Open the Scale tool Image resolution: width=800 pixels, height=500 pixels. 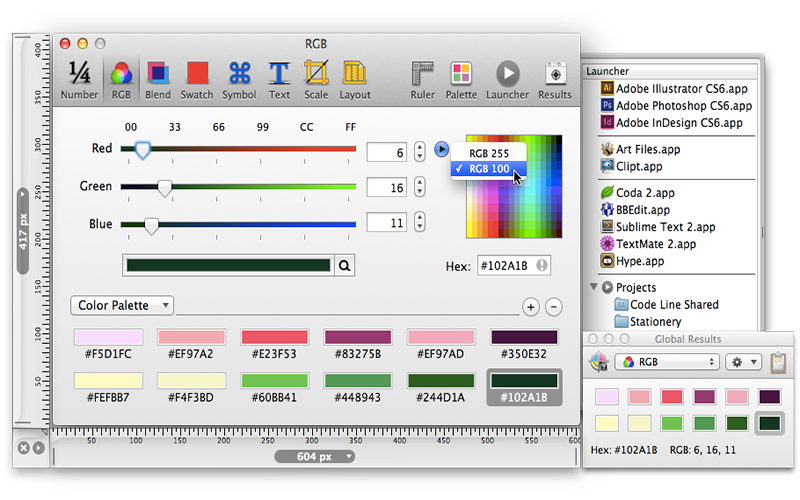coord(316,80)
